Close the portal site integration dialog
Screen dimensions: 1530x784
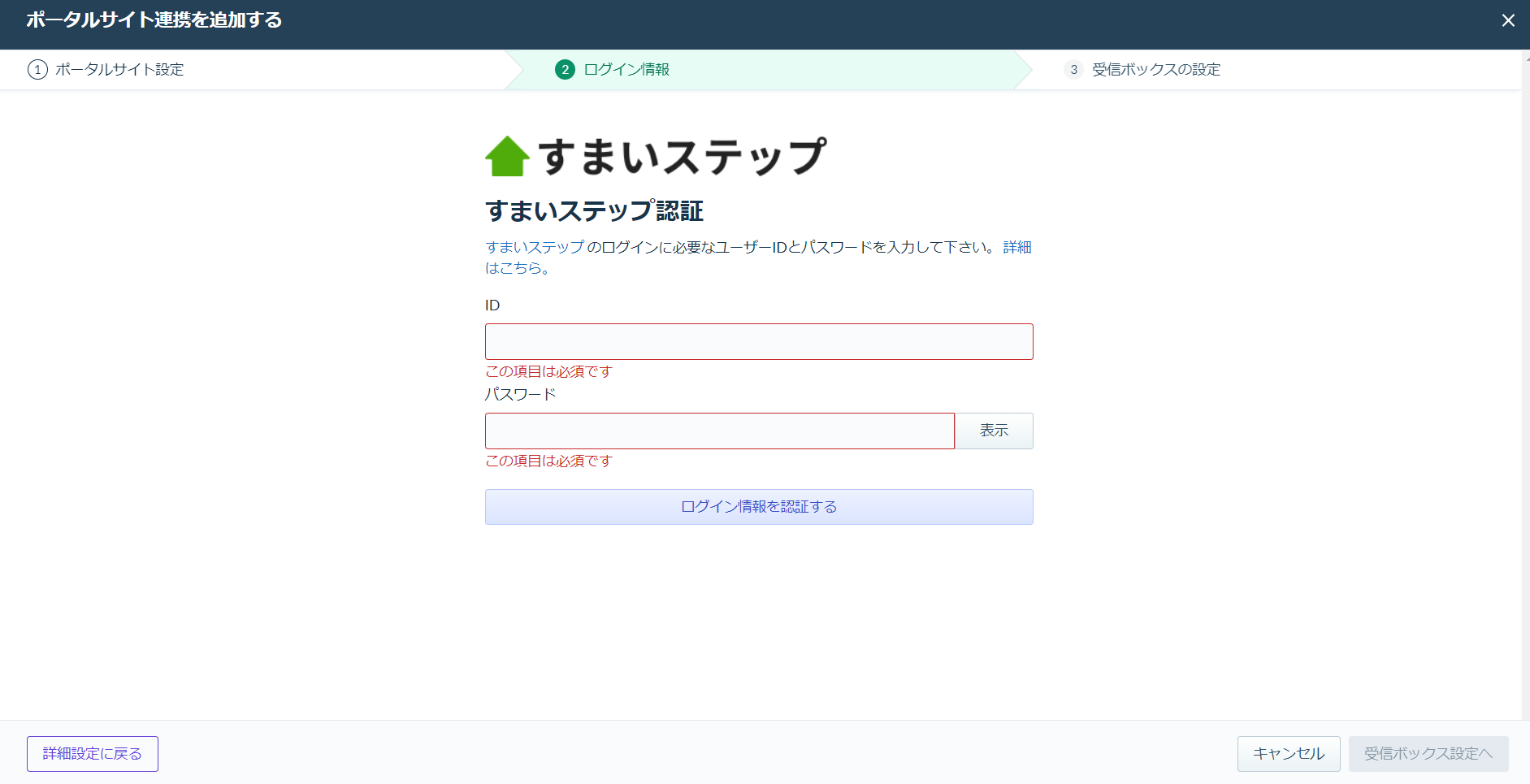point(1508,20)
